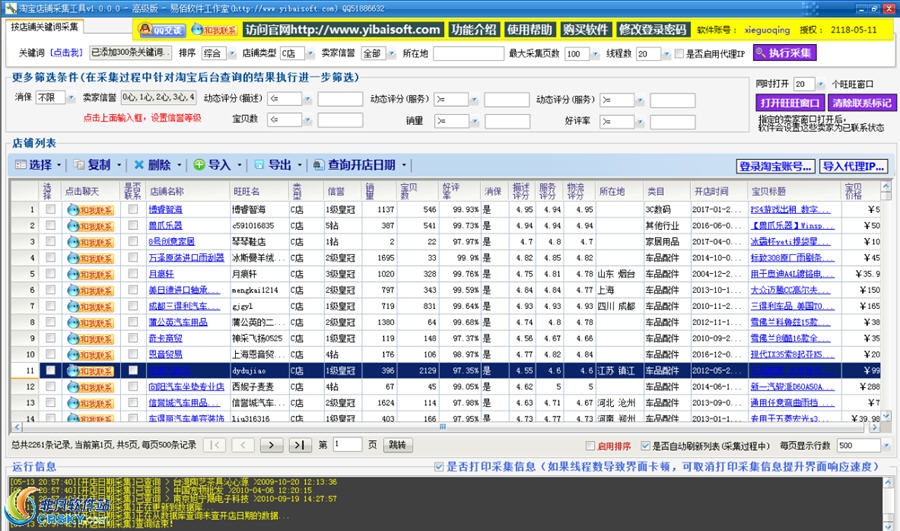Click 和我联系 chat icon in highlighted row 11
The height and width of the screenshot is (531, 900).
(x=90, y=371)
